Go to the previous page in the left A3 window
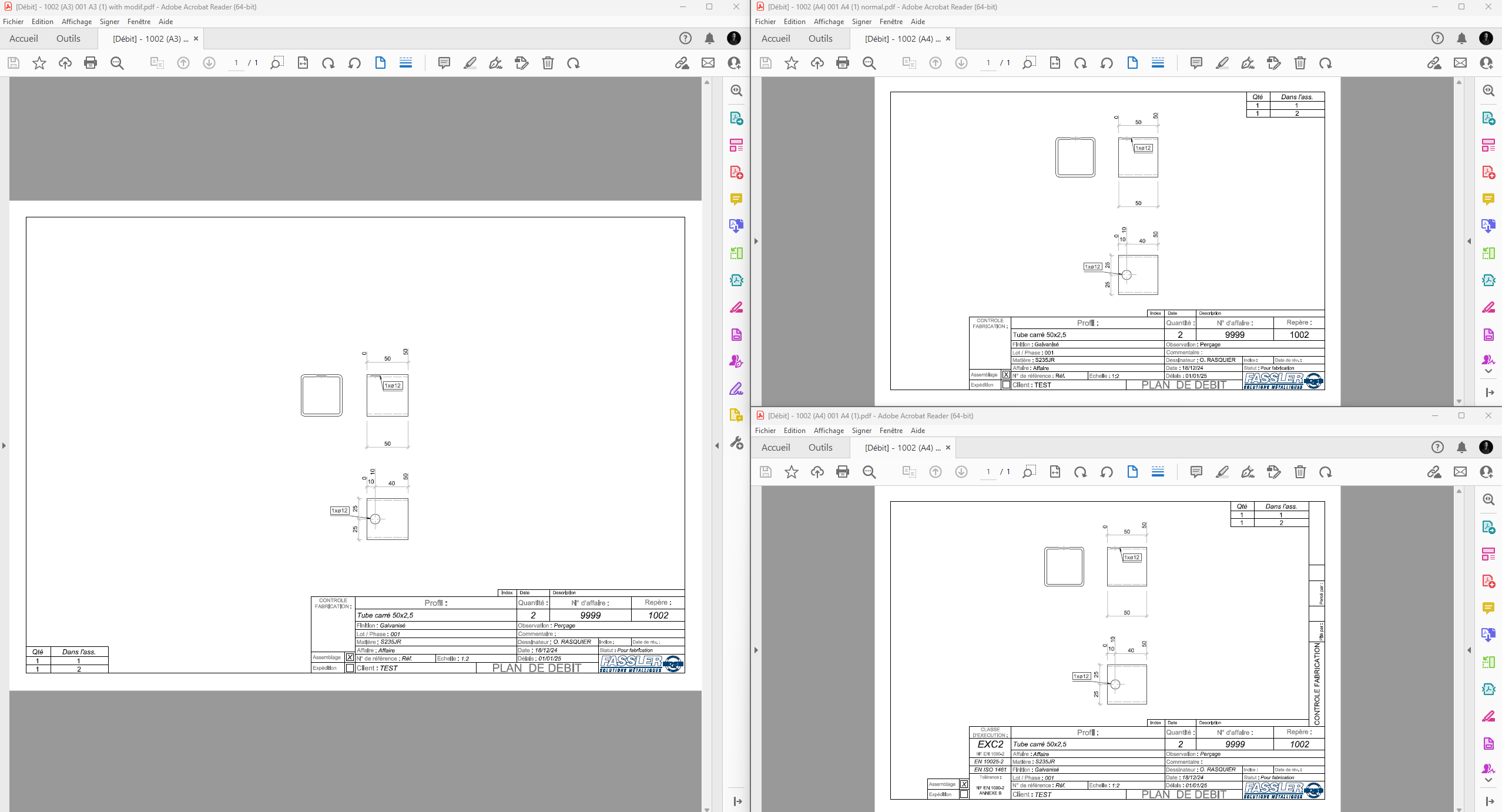This screenshot has height=812, width=1502. pos(183,63)
